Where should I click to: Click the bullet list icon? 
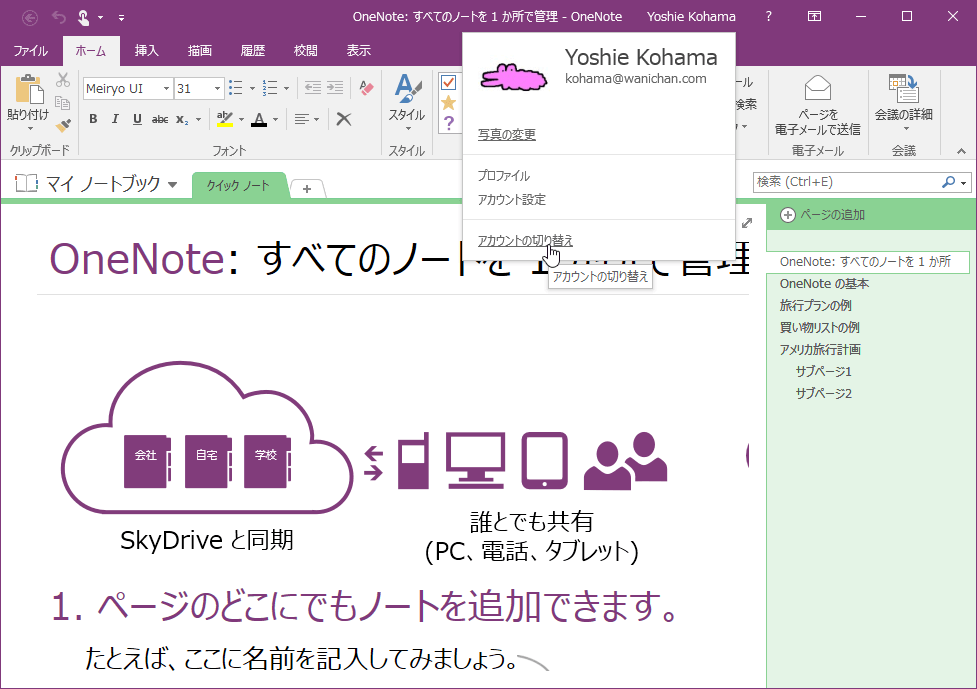coord(236,88)
